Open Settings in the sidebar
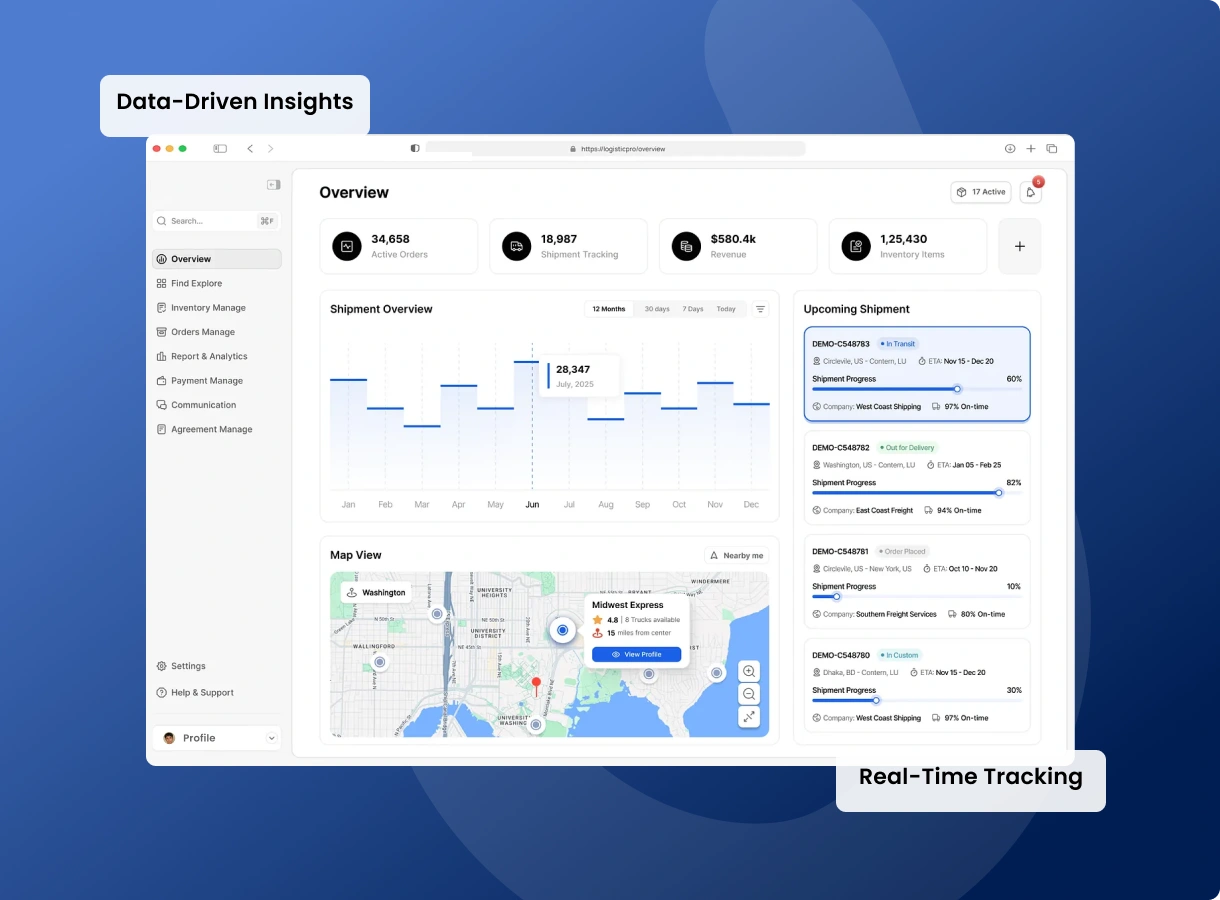Viewport: 1220px width, 900px height. (x=181, y=666)
